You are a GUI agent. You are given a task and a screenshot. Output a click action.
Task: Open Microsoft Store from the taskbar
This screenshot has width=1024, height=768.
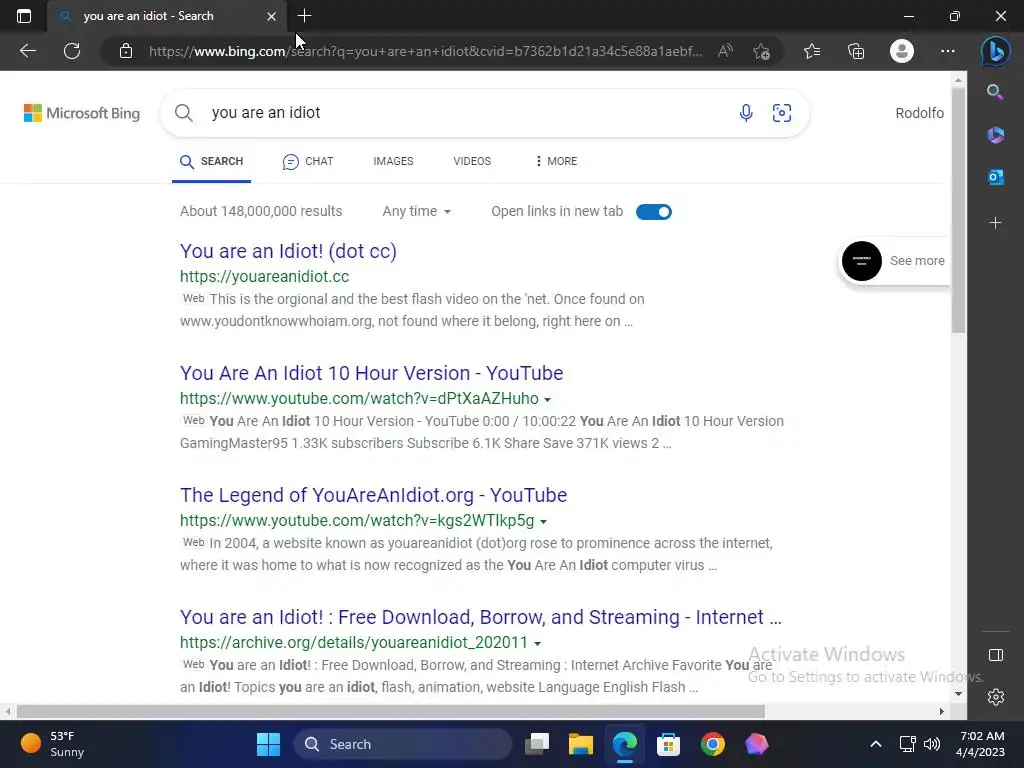tap(668, 744)
